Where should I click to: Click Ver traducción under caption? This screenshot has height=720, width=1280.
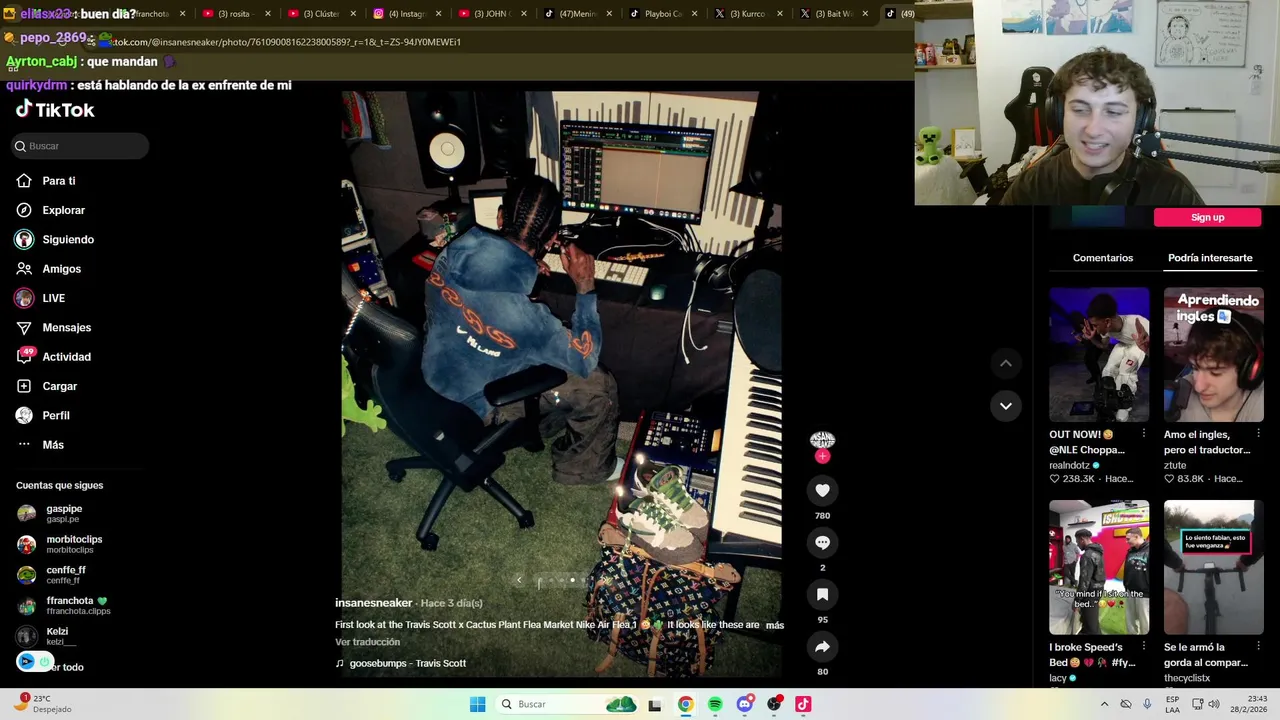[x=367, y=642]
